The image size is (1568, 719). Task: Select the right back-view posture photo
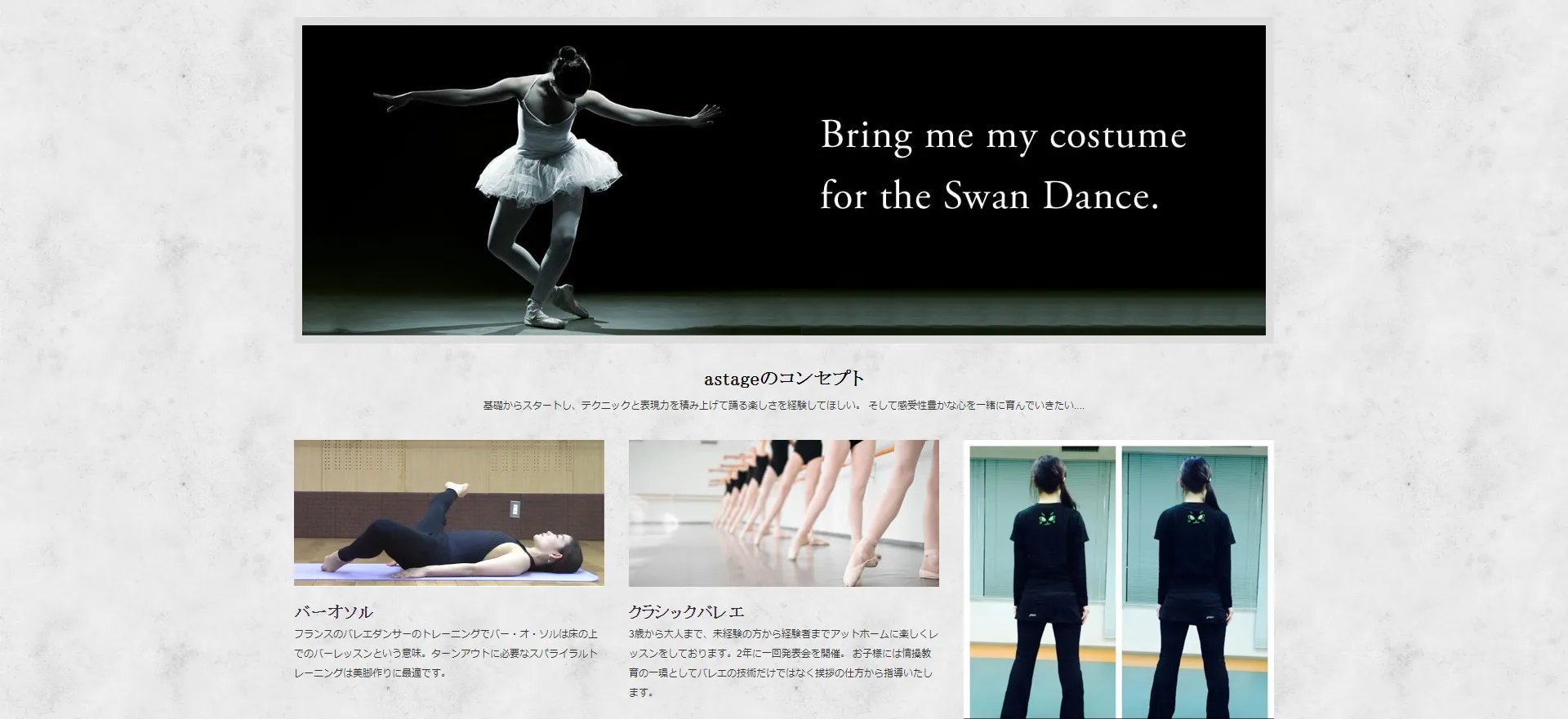(x=1194, y=581)
